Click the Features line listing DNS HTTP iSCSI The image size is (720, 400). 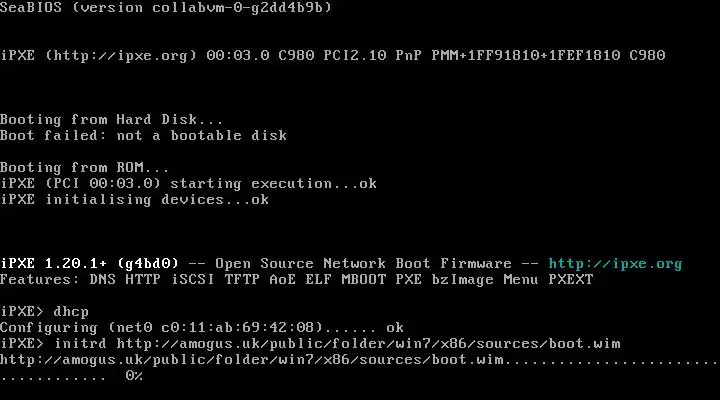[x=297, y=280]
